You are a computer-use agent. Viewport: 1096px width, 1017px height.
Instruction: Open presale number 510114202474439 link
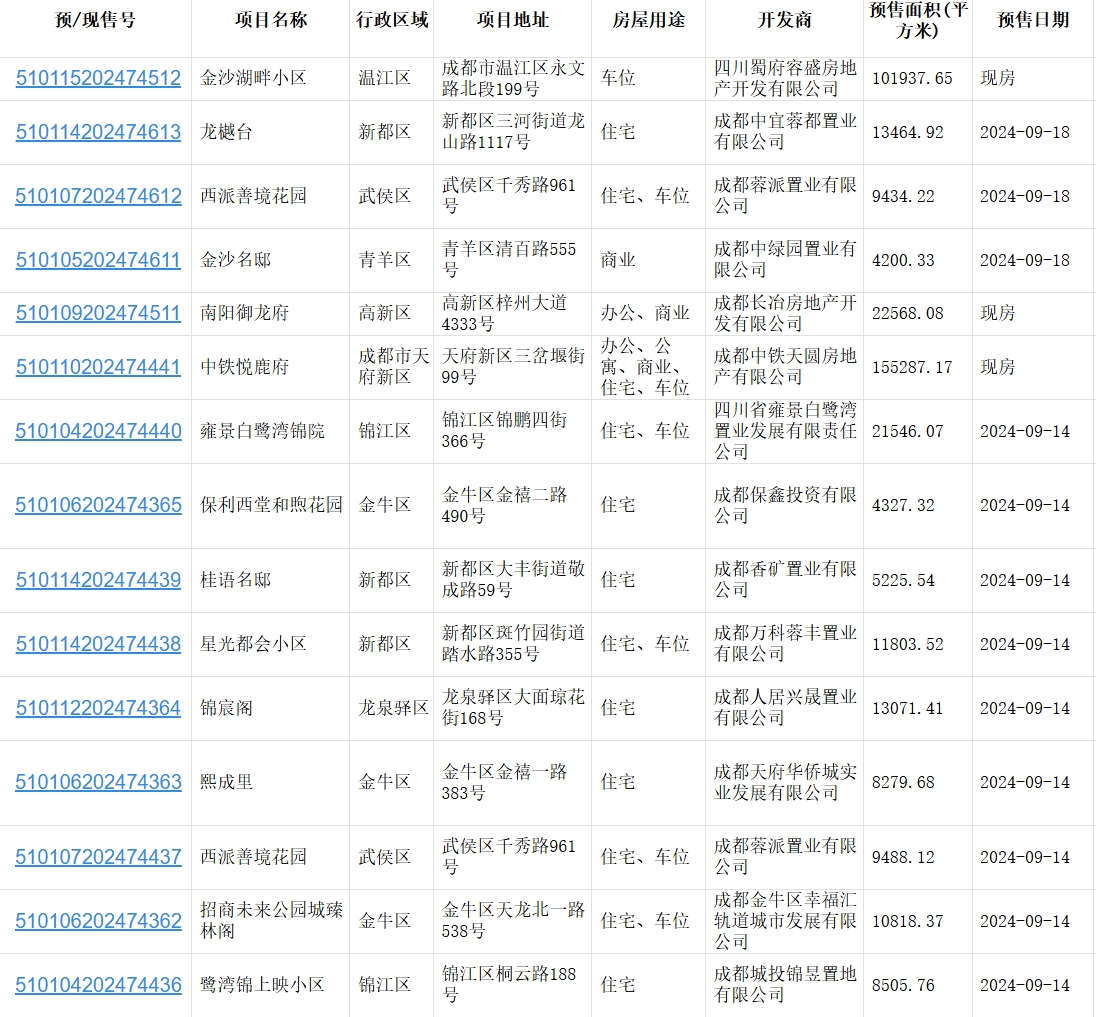[98, 580]
